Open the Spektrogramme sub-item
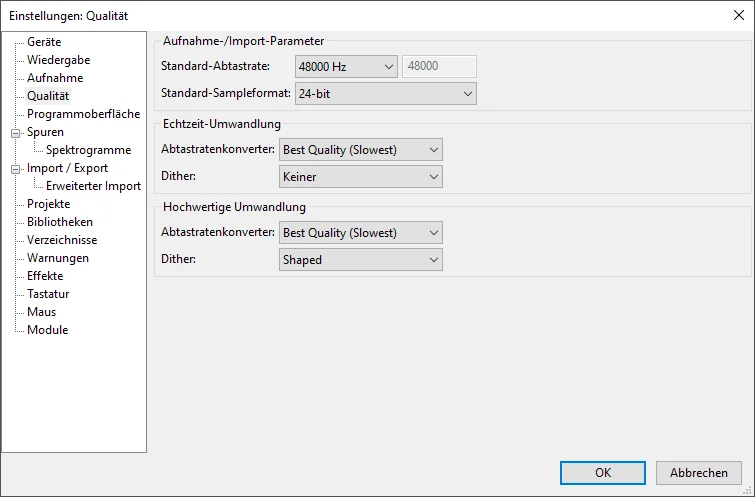The width and height of the screenshot is (755, 497). [x=88, y=150]
